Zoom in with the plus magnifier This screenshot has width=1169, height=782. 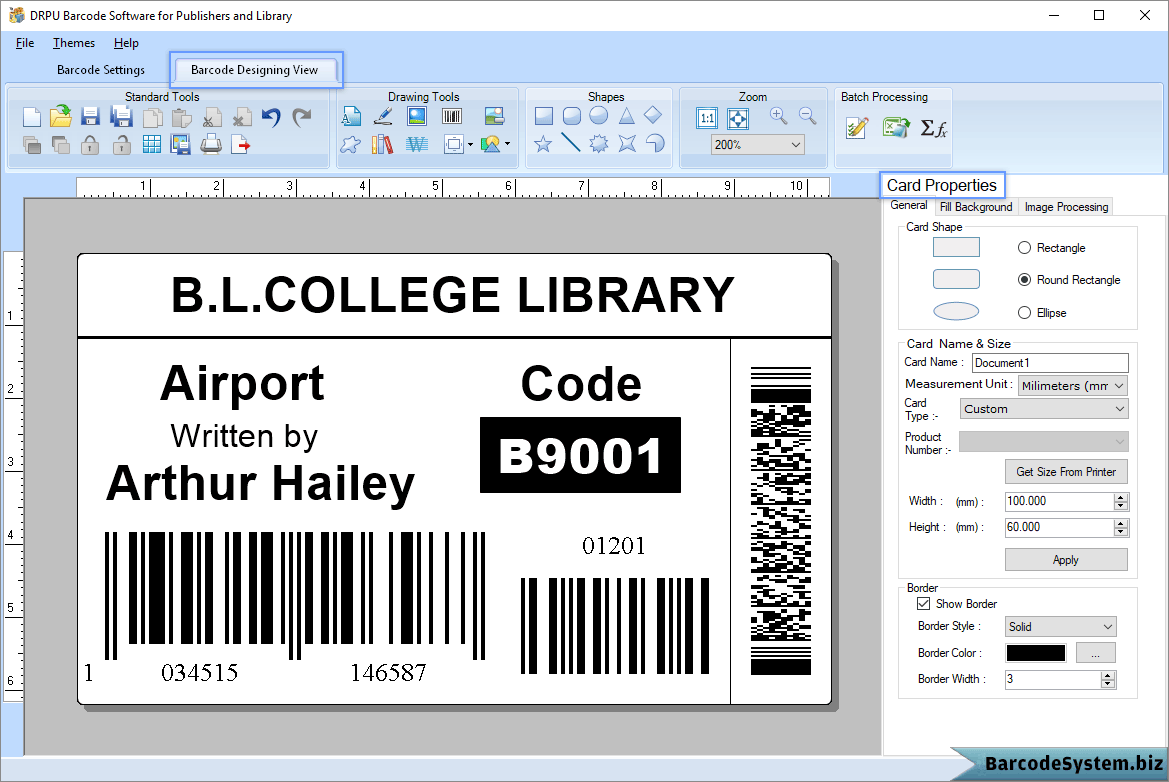click(778, 116)
